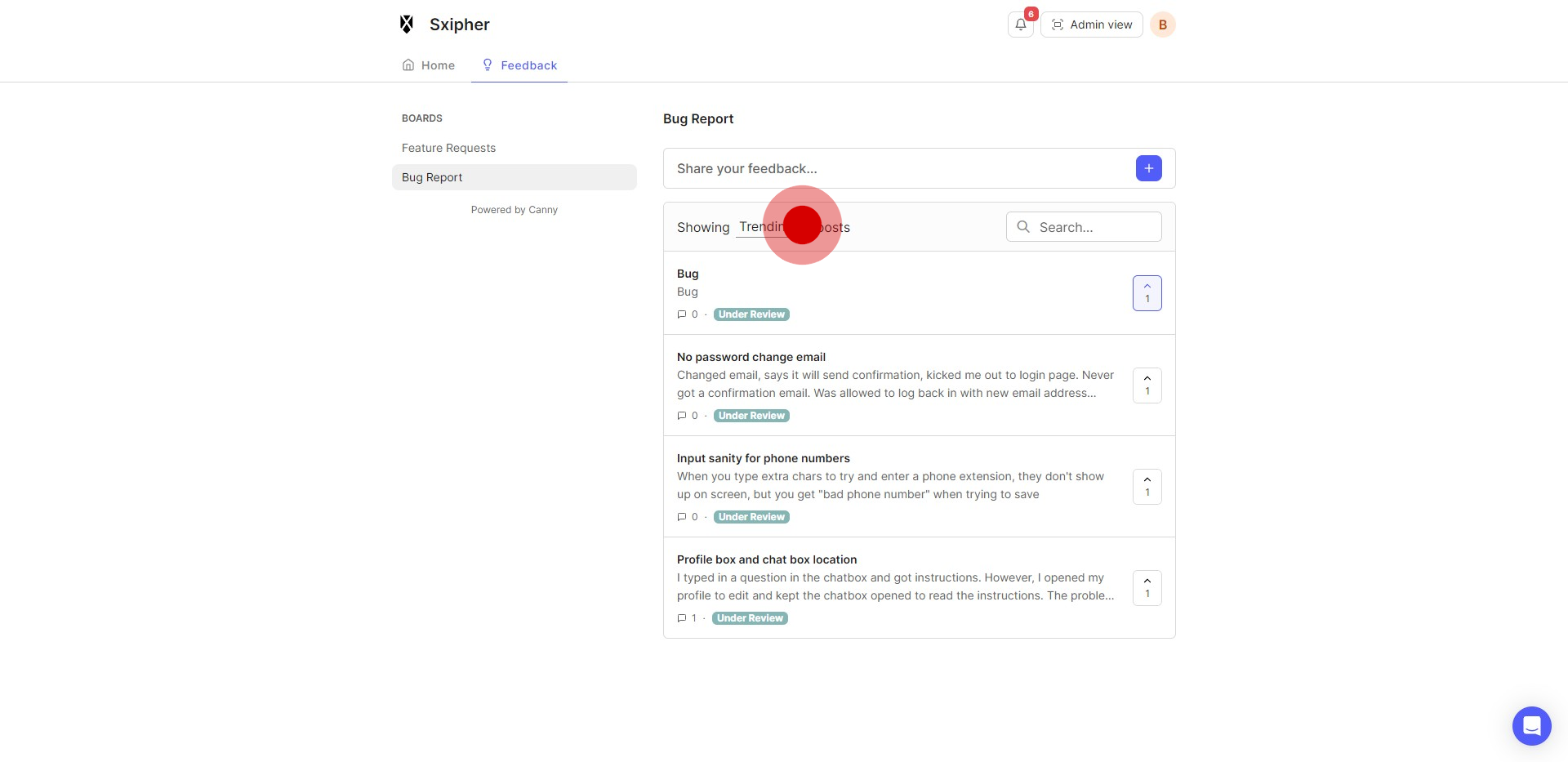Open the notifications bell icon
Screen dimensions: 1568x762
[1020, 25]
